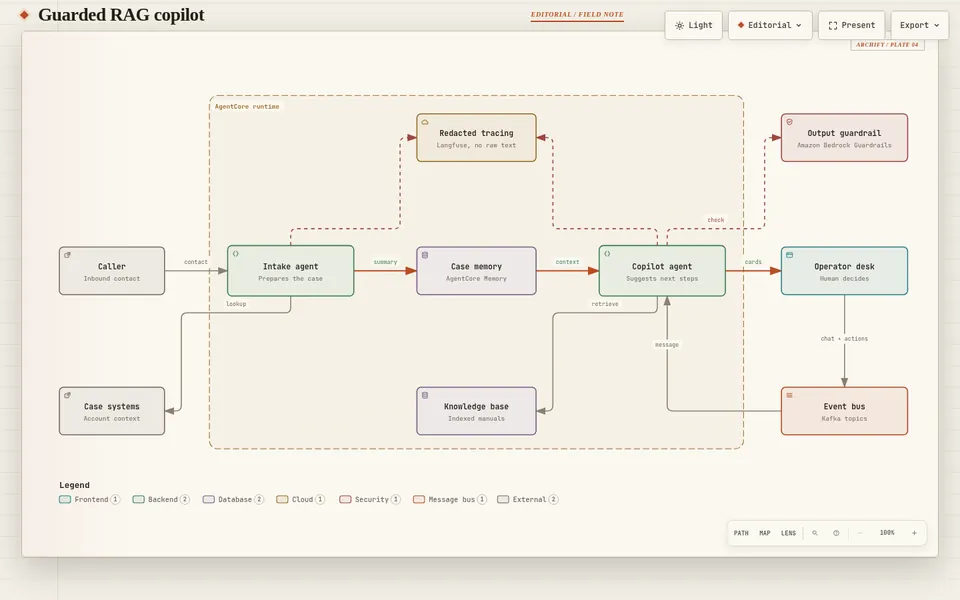Image resolution: width=960 pixels, height=600 pixels.
Task: Click the Output guardrail shield icon
Action: (x=789, y=122)
